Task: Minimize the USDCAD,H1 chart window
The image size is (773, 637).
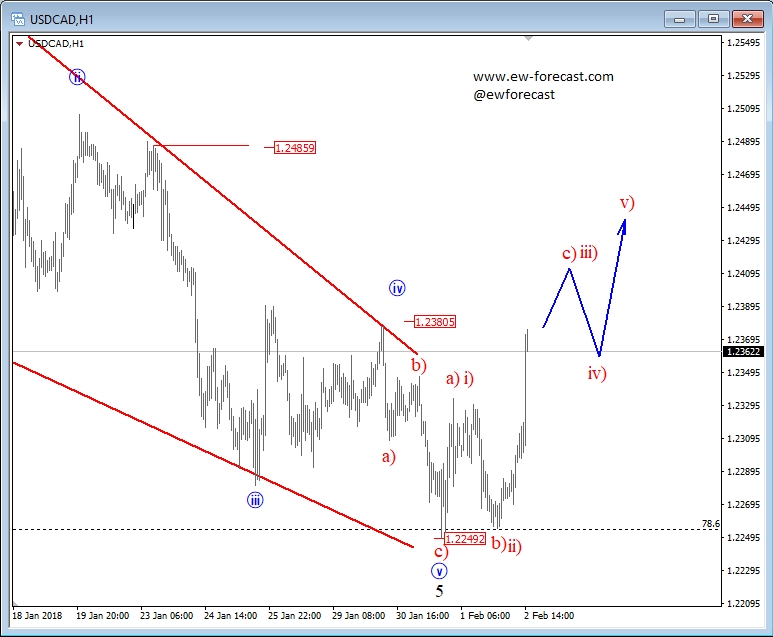Action: click(x=679, y=19)
